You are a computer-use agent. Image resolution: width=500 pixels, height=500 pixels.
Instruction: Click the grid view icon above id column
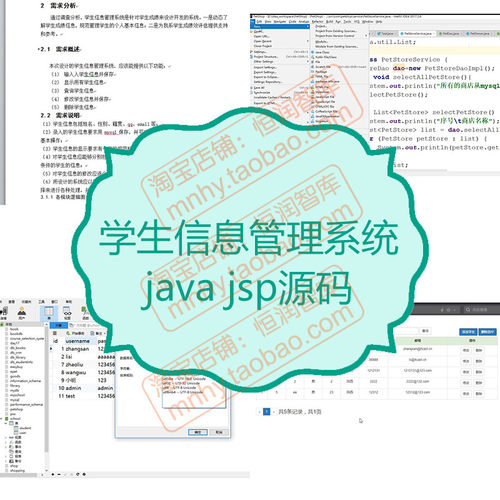point(55,333)
